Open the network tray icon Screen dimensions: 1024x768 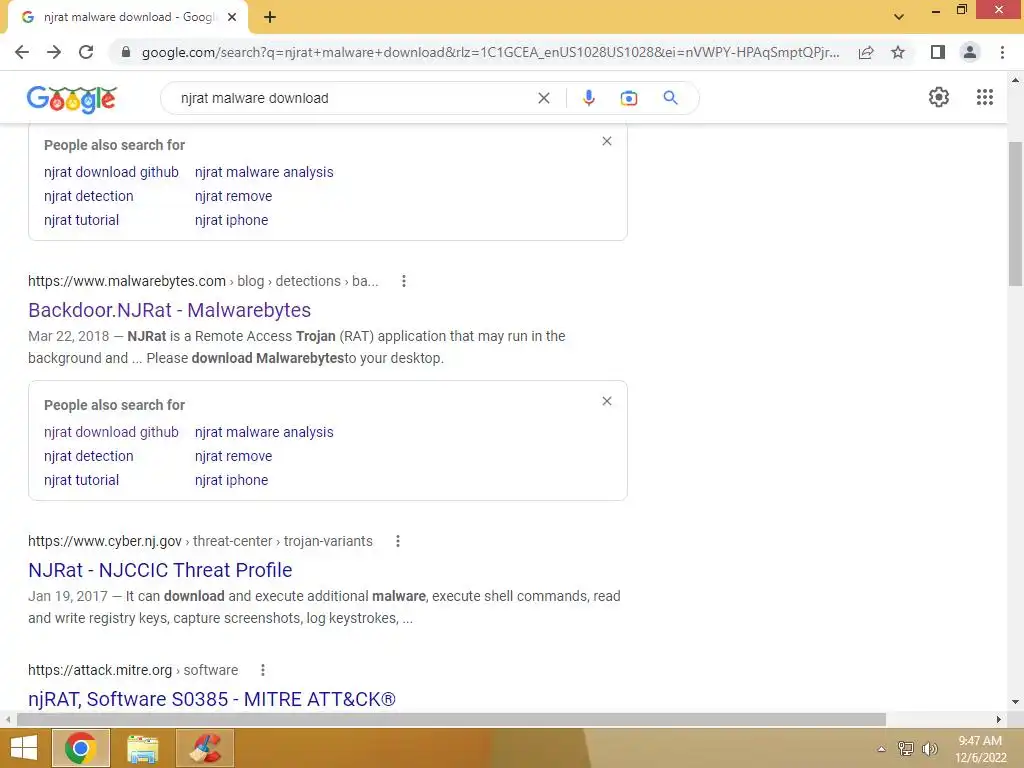[905, 749]
